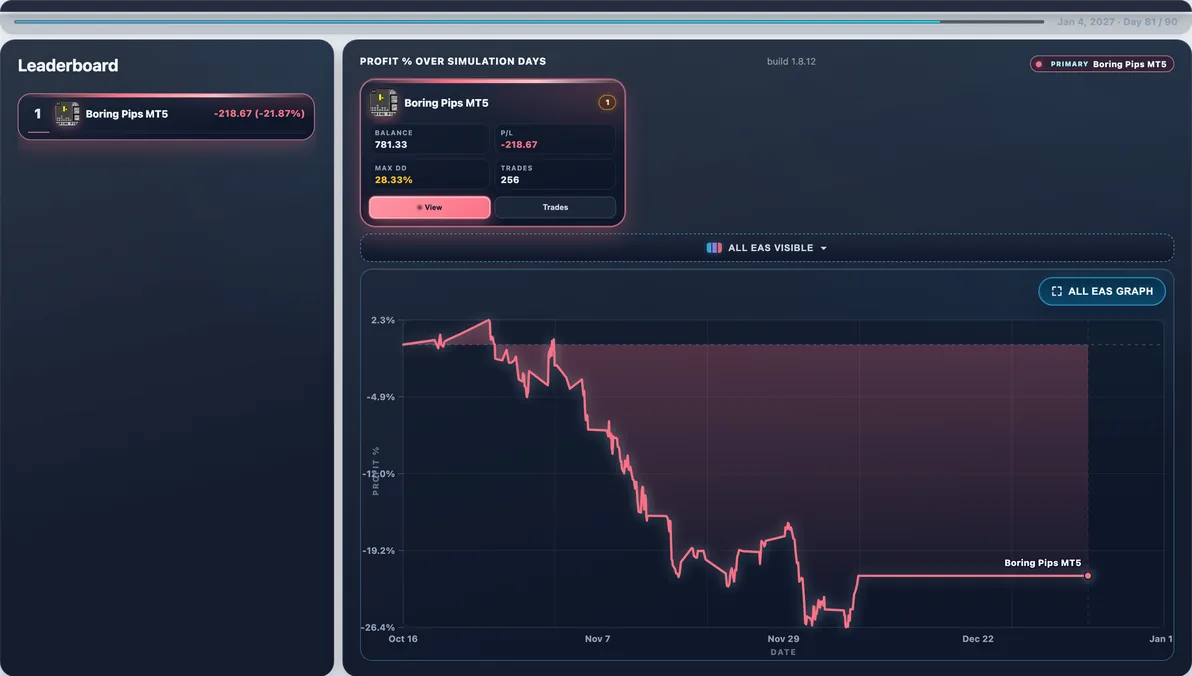Click the Boring Pips MT5 card avatar icon
Screen dimensions: 1192x676
pos(383,103)
